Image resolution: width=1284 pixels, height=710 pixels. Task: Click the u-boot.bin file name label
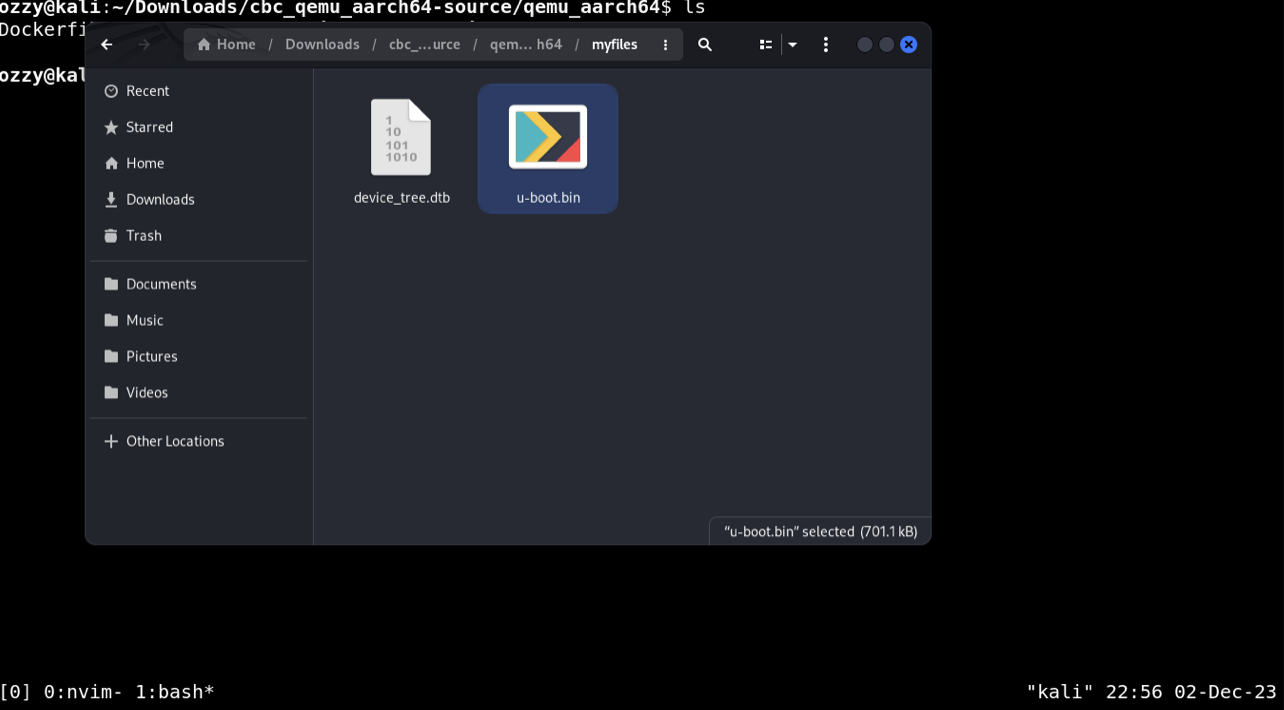coord(548,198)
